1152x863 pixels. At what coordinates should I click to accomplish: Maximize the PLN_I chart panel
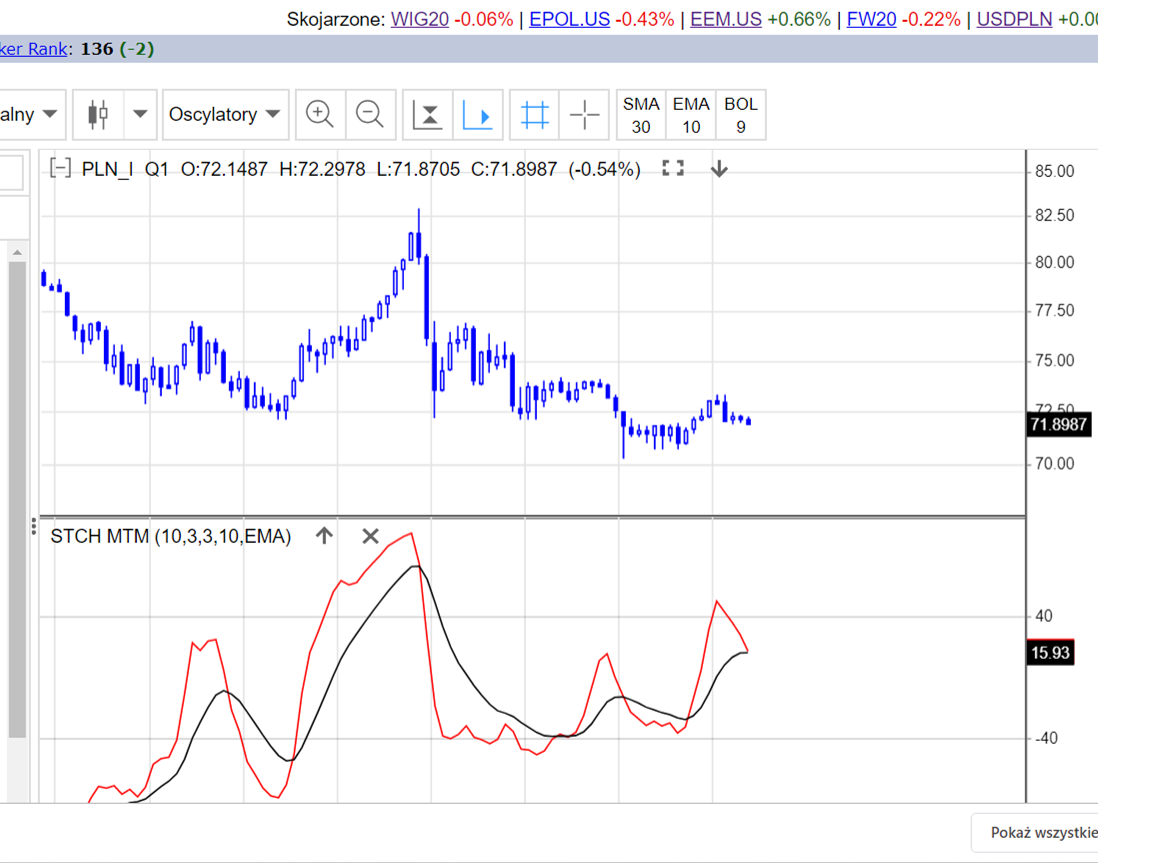tap(673, 169)
